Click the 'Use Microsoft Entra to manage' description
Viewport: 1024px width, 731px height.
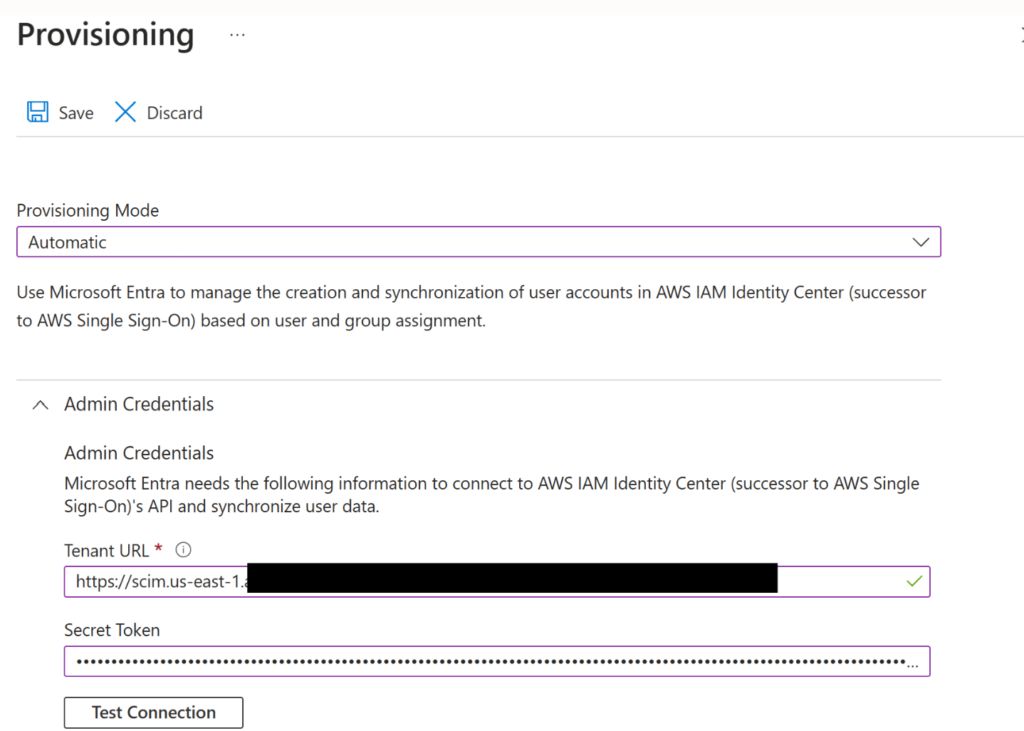tap(471, 306)
